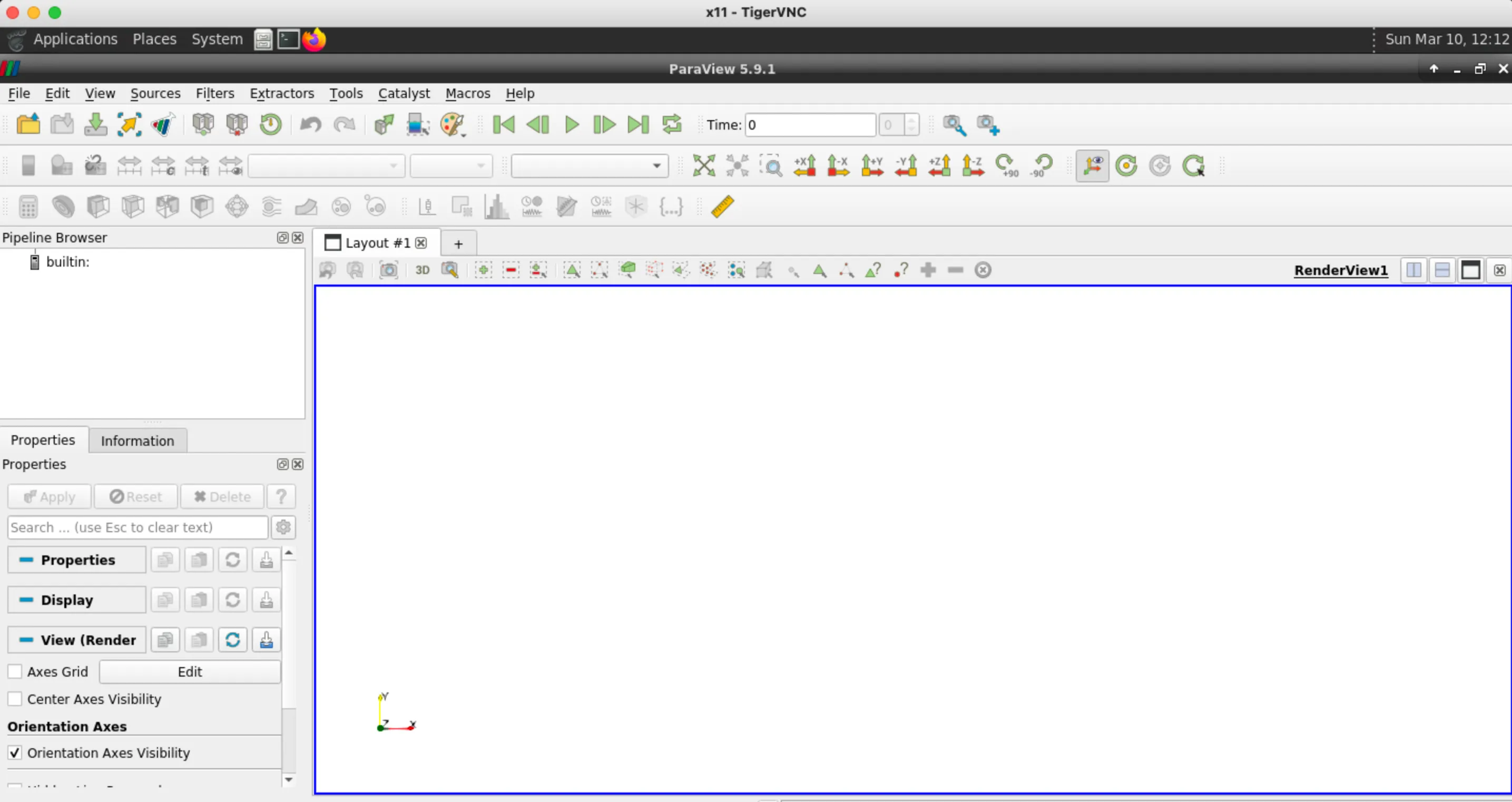Open the Filters menu
The height and width of the screenshot is (802, 1512).
coord(215,93)
